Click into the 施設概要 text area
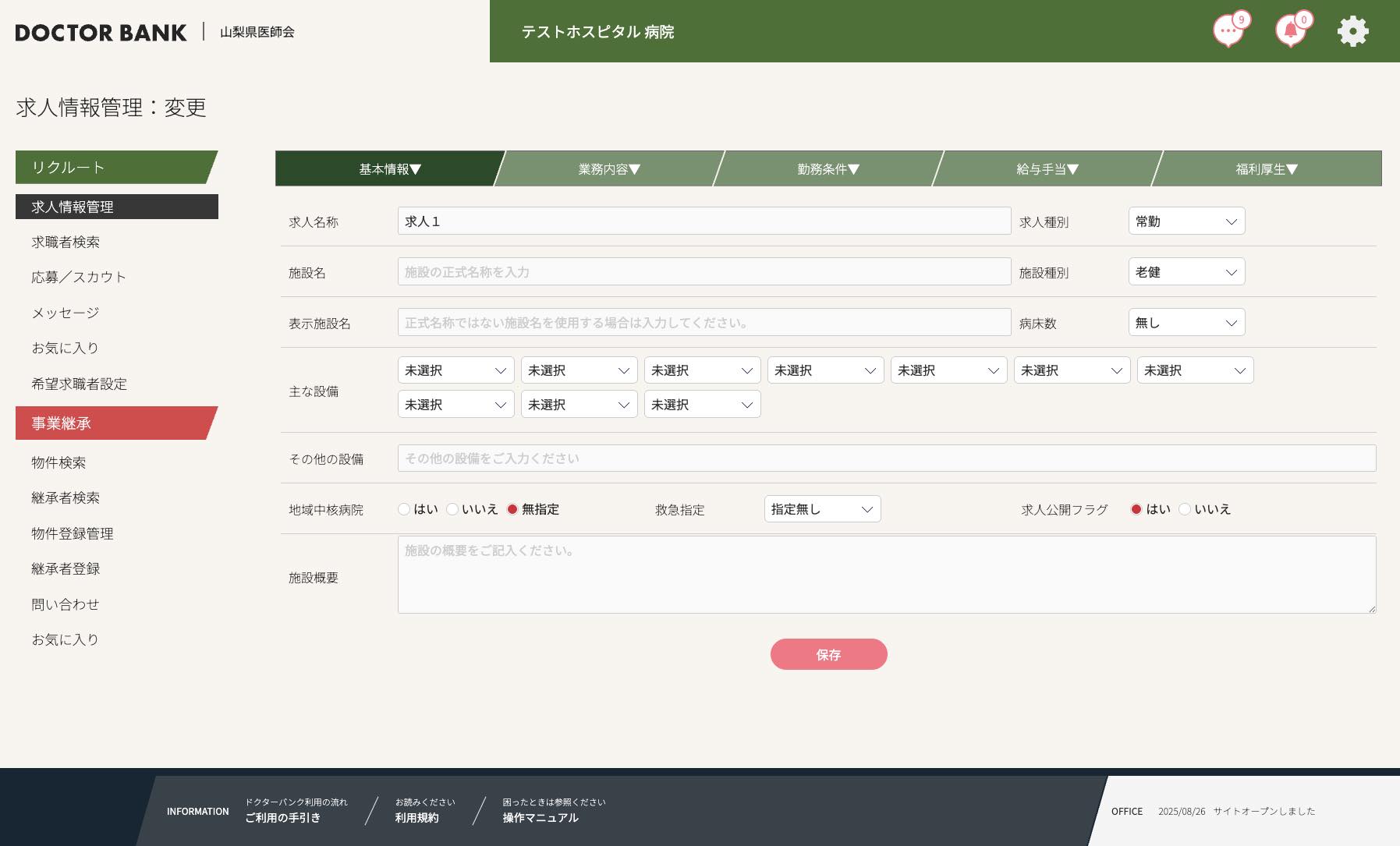 886,575
